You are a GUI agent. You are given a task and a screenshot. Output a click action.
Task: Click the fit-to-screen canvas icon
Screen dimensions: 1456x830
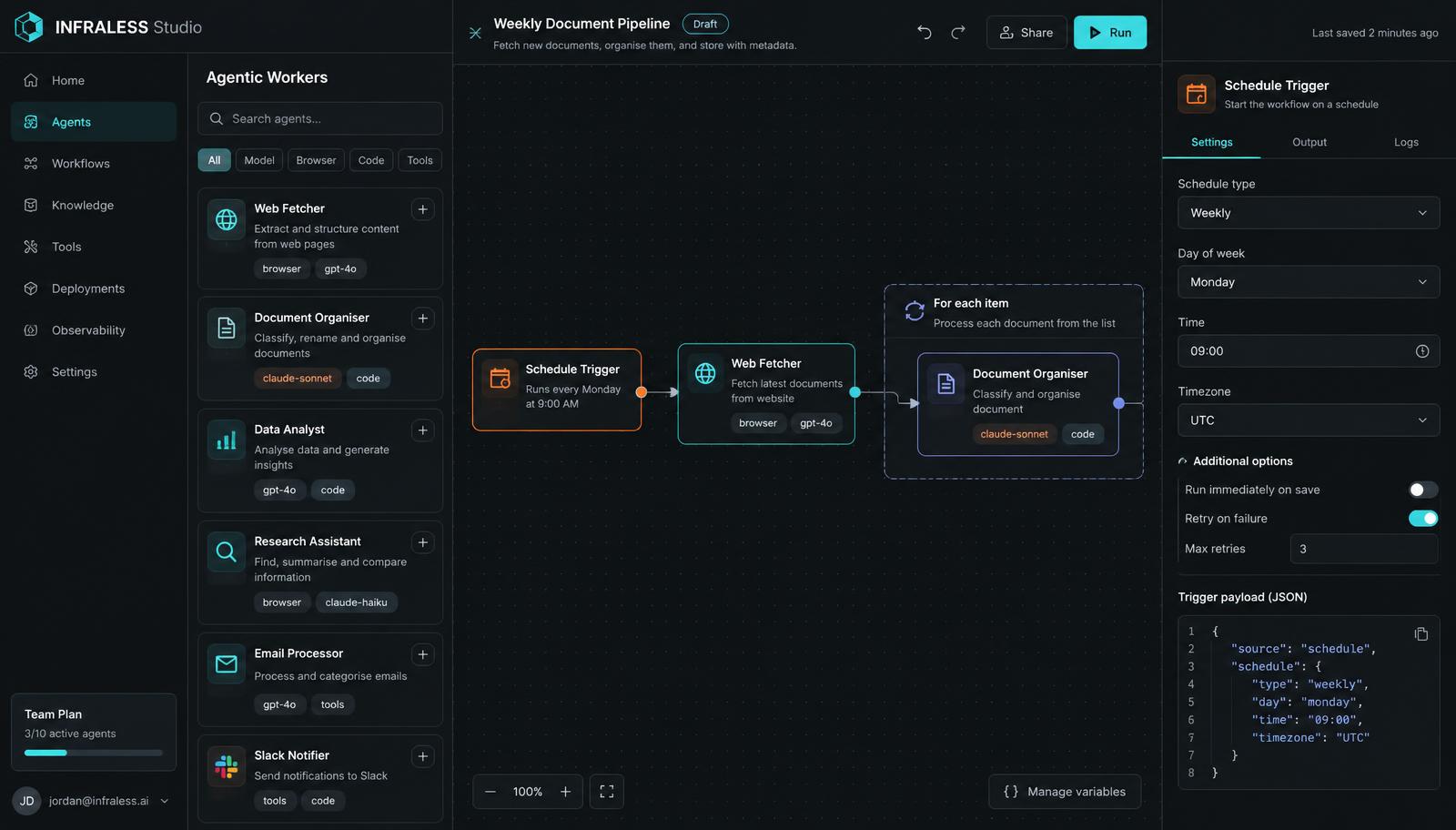click(607, 792)
